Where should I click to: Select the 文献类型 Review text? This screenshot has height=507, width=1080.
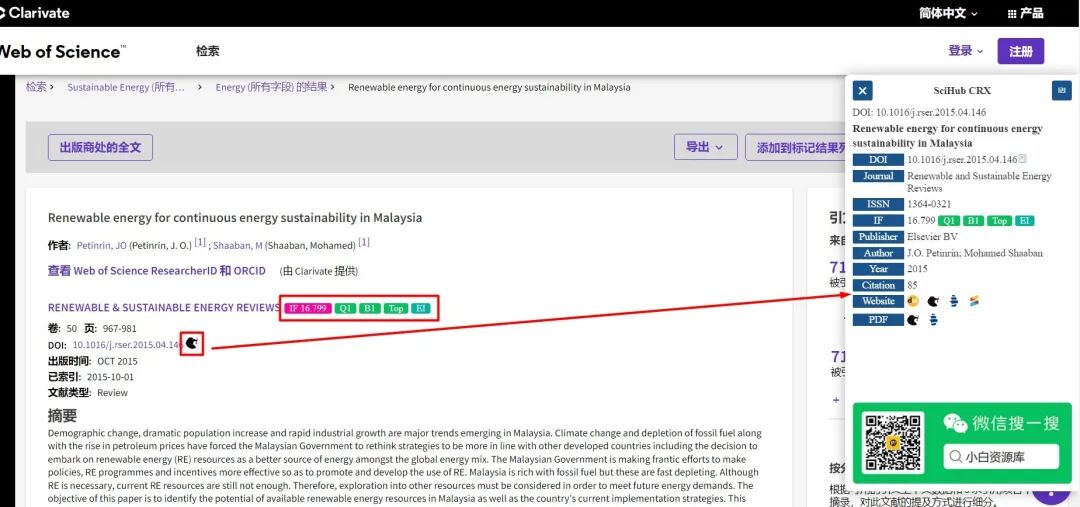(x=112, y=393)
